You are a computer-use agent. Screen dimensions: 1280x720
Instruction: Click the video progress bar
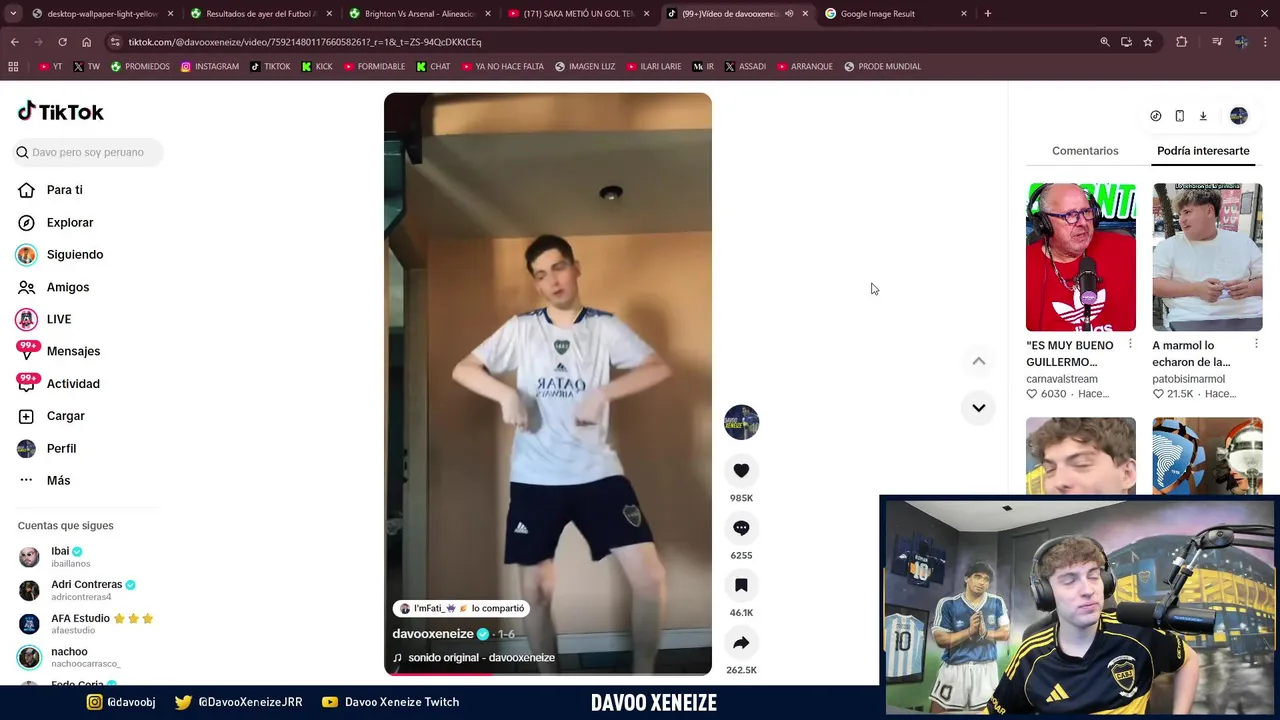[x=548, y=674]
